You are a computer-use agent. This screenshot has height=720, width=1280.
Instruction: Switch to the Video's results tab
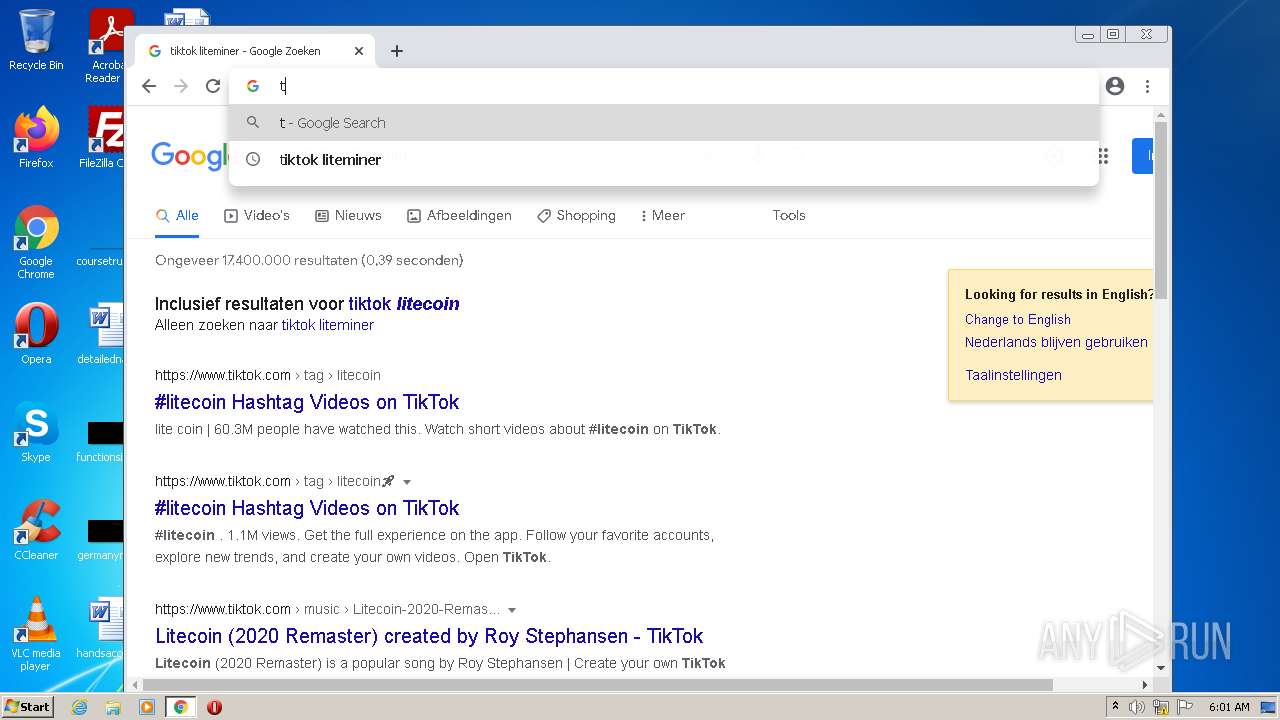pos(257,215)
